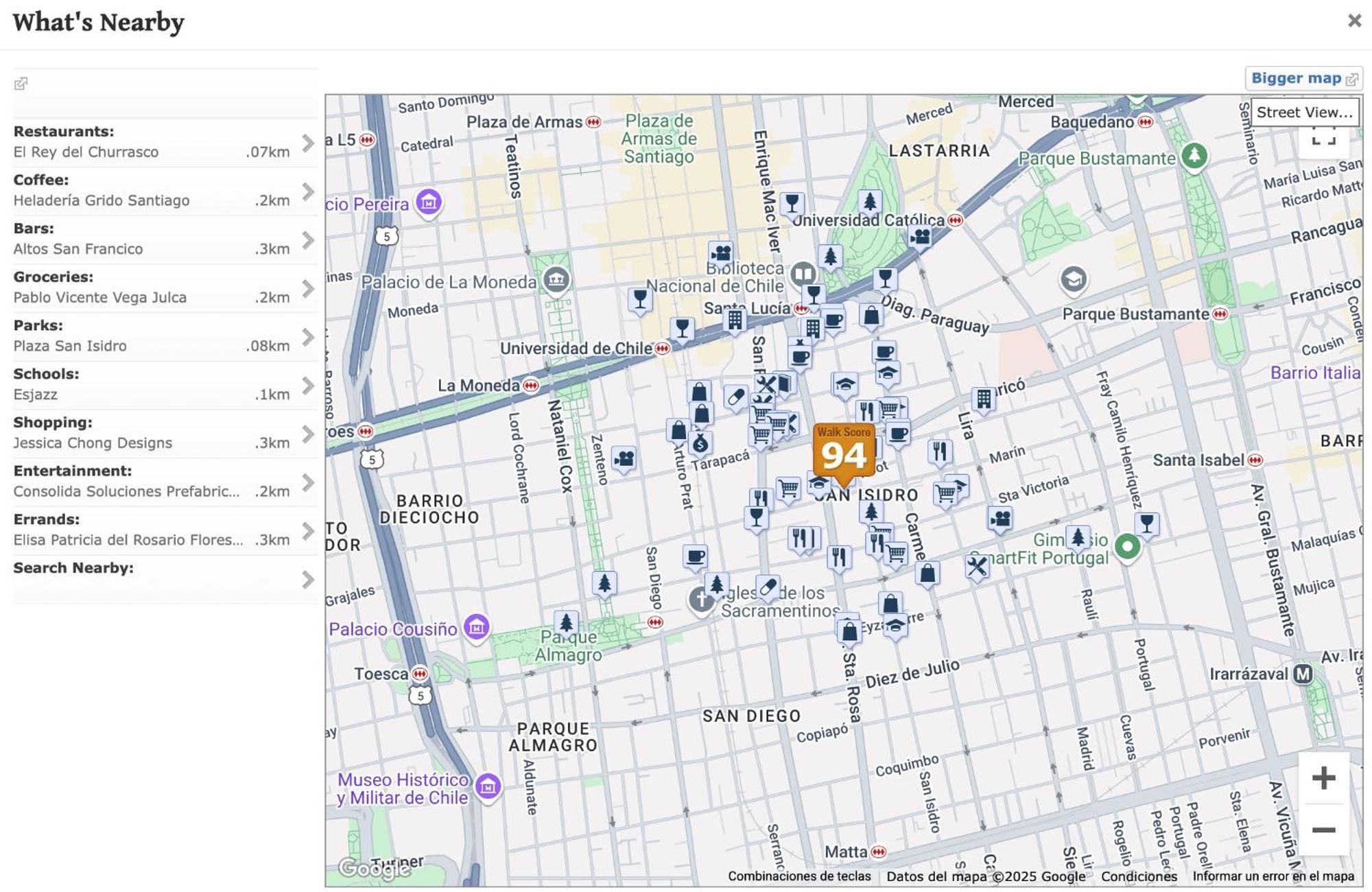
Task: Open the Condiciones link
Action: click(1139, 876)
